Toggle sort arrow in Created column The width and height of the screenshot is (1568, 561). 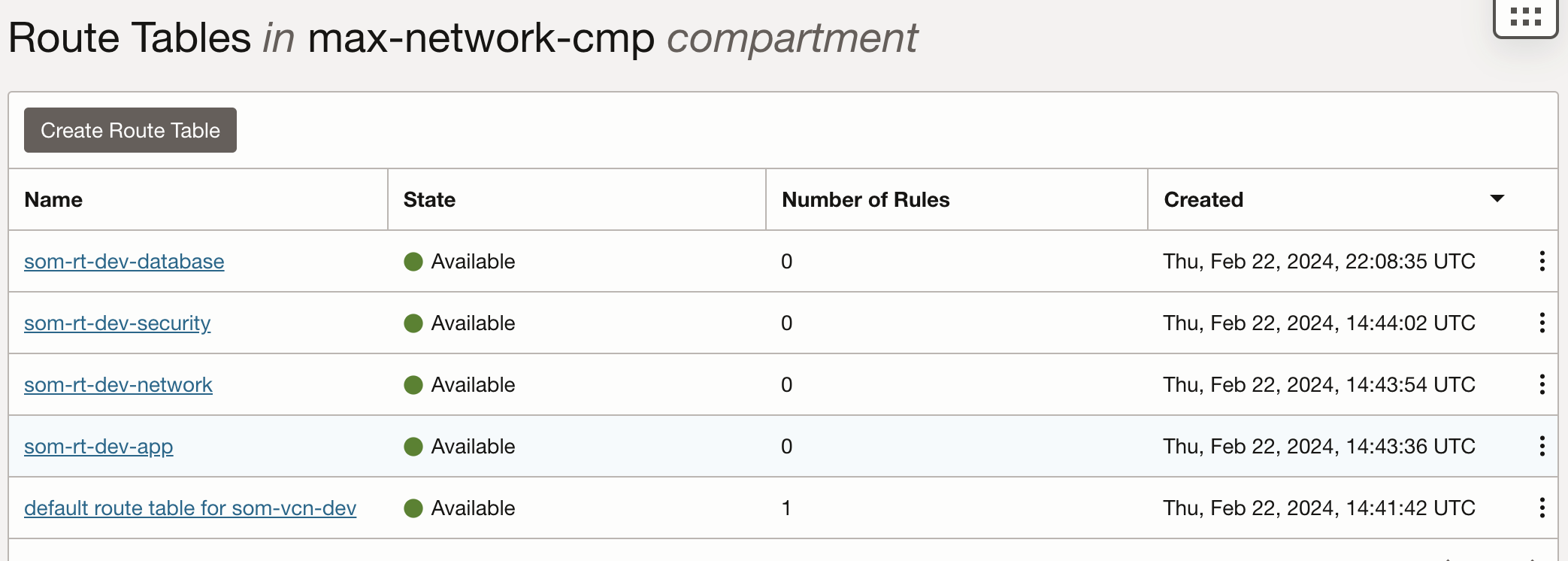(1497, 199)
